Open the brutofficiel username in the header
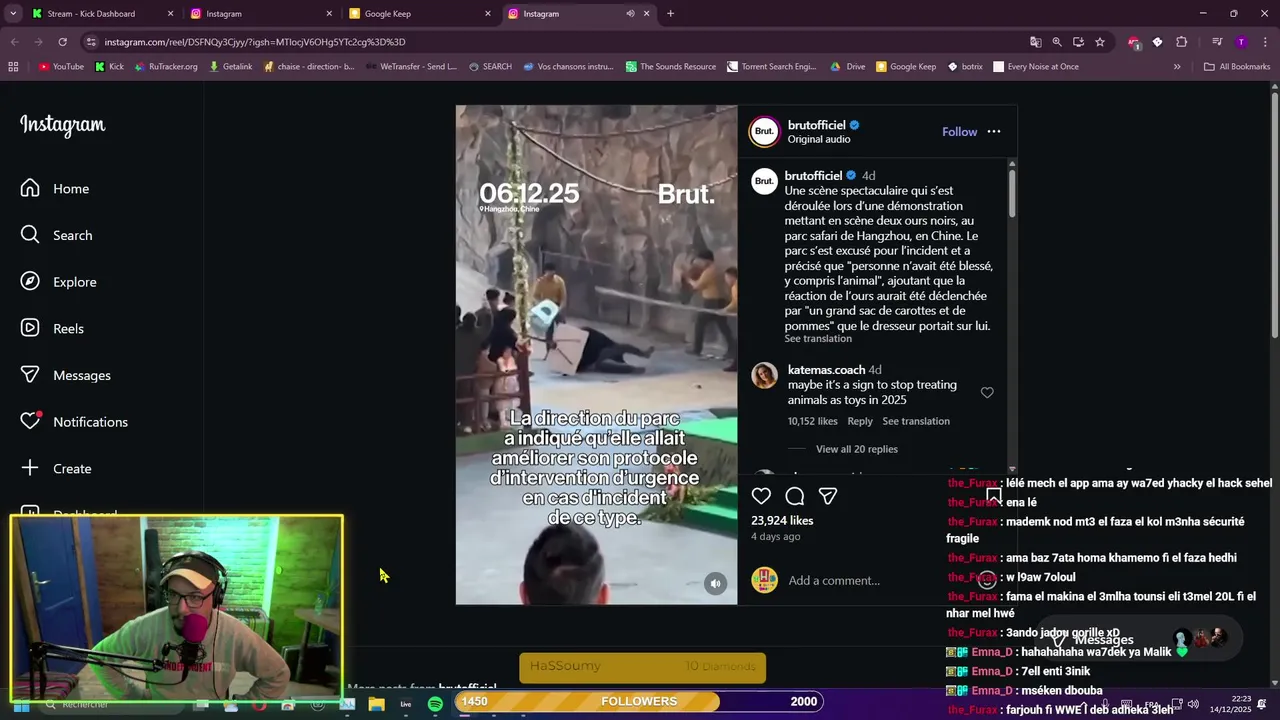The image size is (1280, 720). (816, 125)
